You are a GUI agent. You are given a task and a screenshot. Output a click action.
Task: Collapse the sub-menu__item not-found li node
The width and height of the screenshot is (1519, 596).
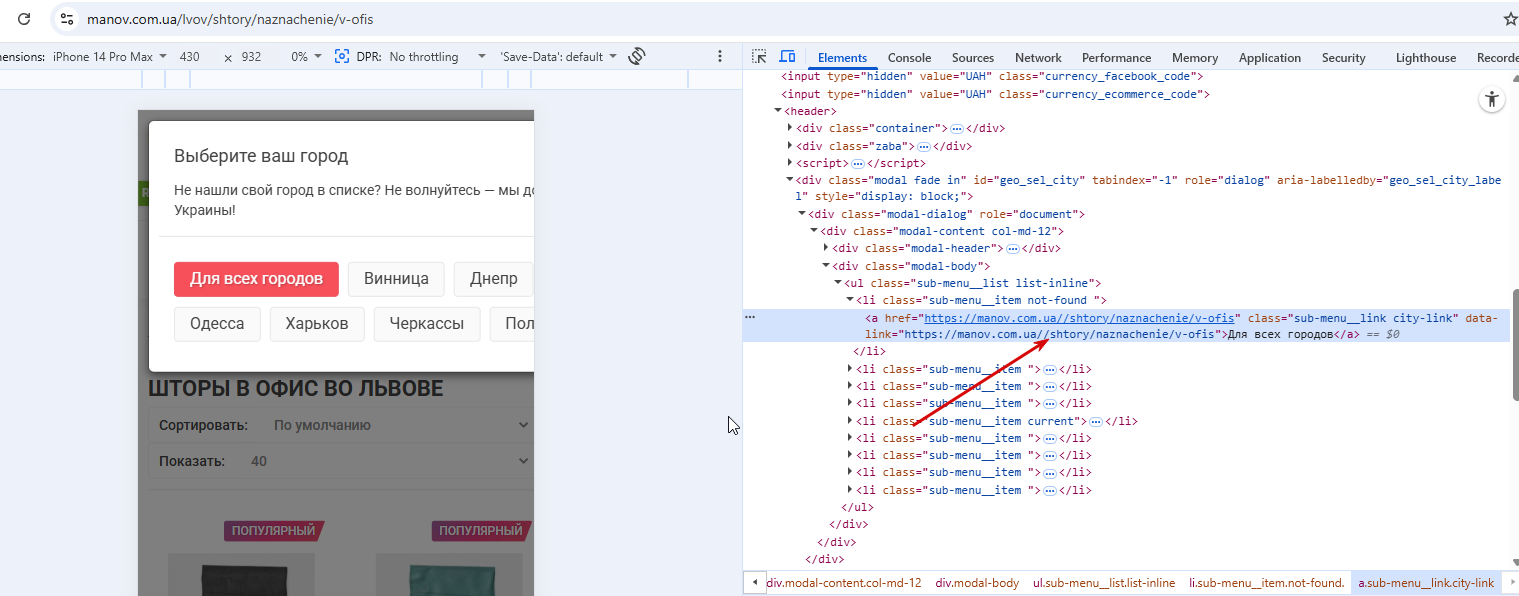coord(850,300)
